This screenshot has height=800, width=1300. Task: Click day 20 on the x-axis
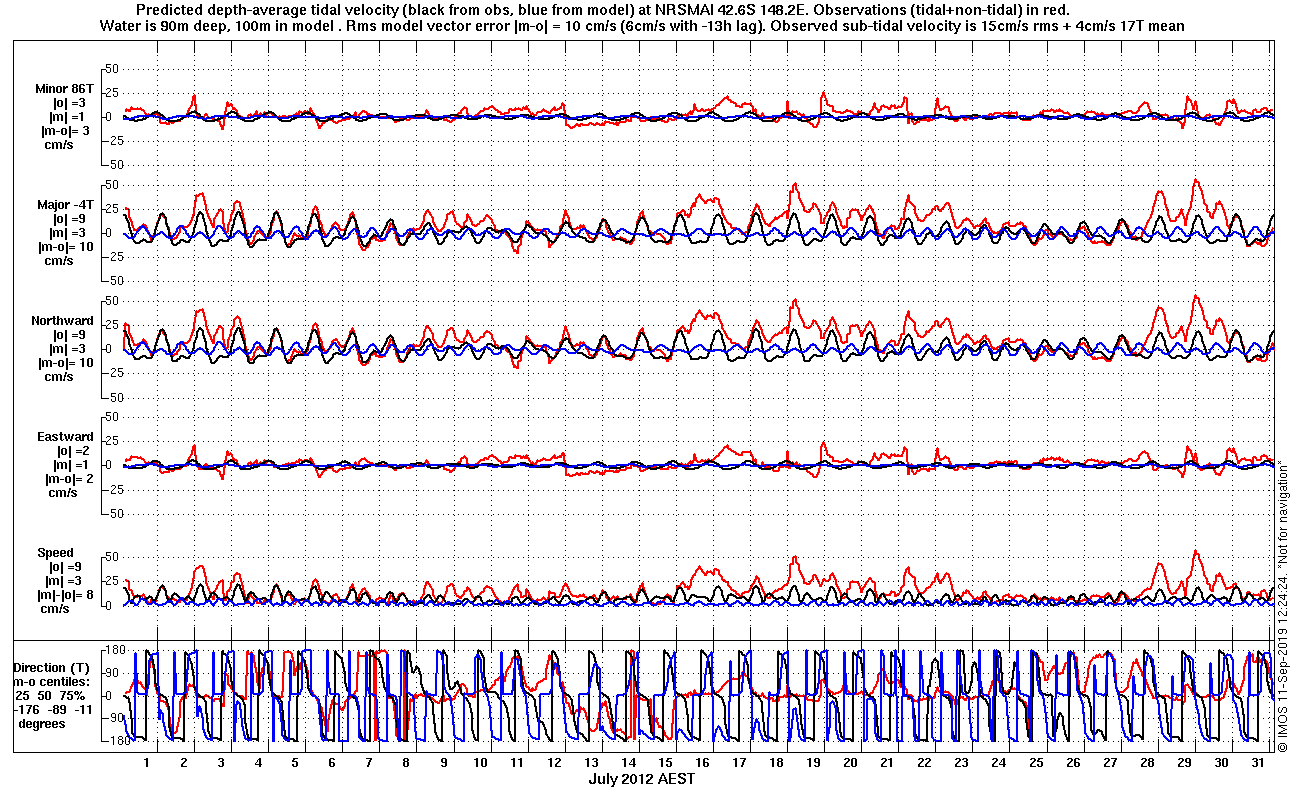[x=850, y=762]
